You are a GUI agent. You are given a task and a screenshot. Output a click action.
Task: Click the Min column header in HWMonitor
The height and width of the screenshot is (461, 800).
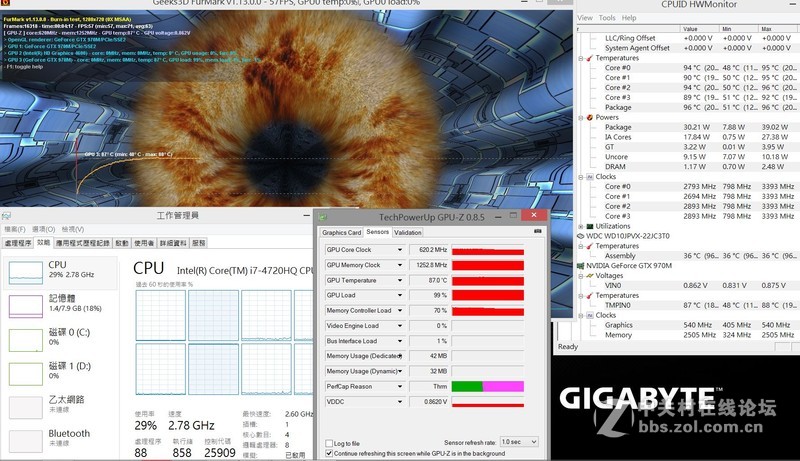click(739, 29)
